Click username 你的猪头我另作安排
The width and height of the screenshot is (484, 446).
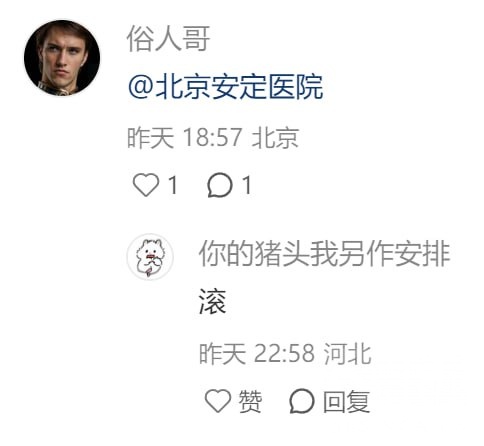[324, 254]
